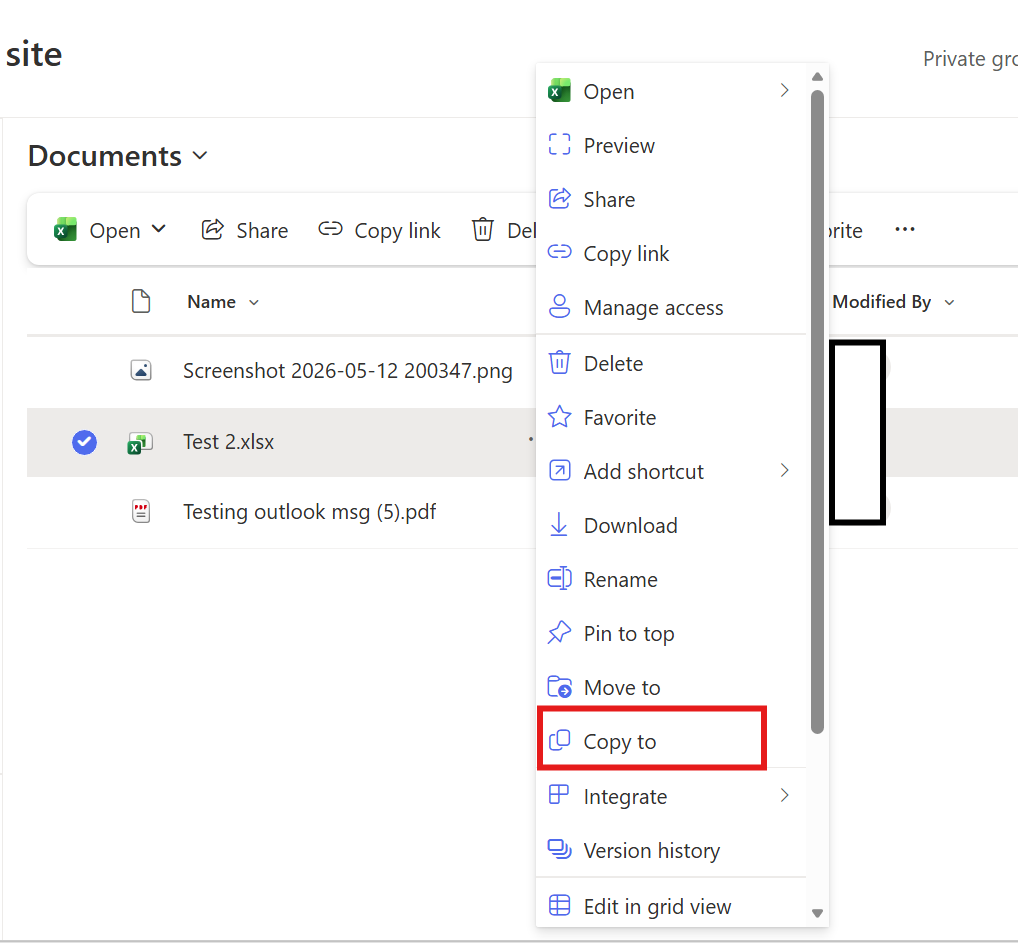The image size is (1018, 943).
Task: Click the Manage access person icon
Action: pos(559,307)
